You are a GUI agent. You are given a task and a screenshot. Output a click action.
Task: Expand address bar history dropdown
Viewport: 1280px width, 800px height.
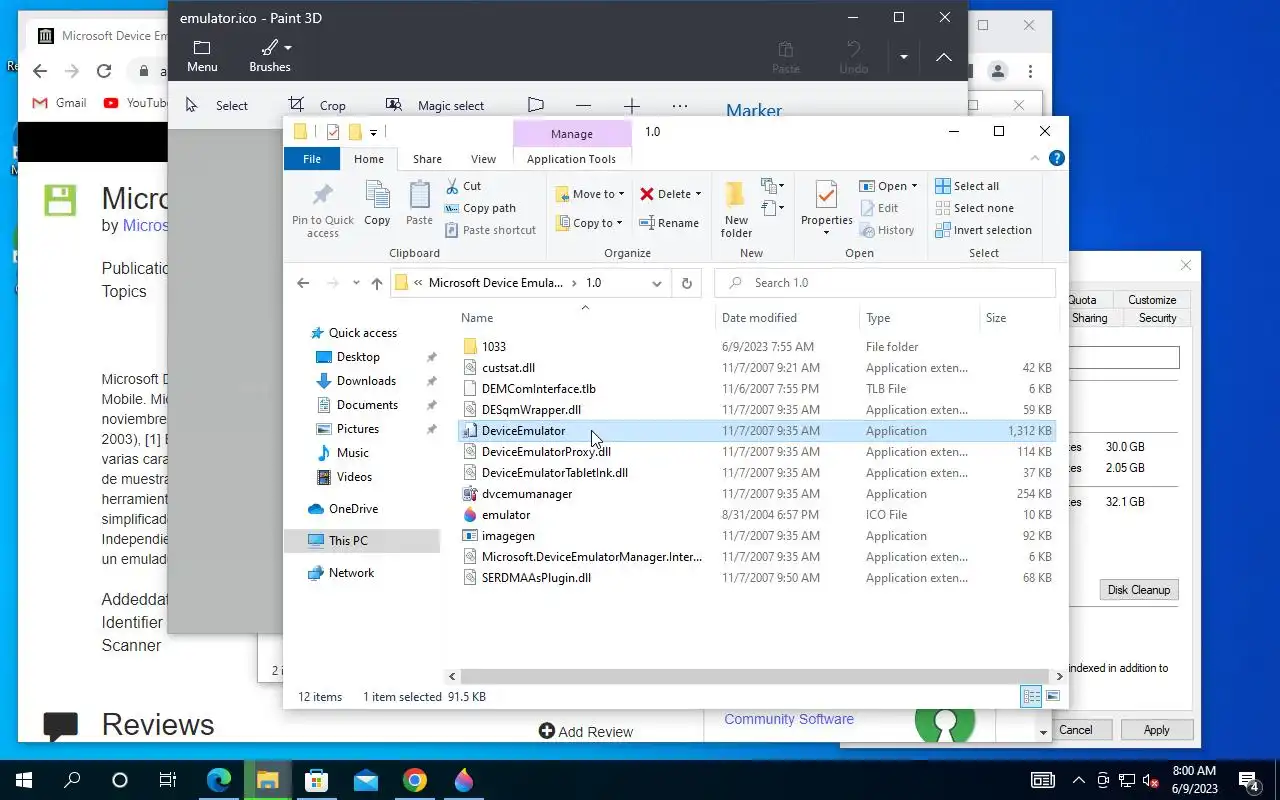point(657,283)
